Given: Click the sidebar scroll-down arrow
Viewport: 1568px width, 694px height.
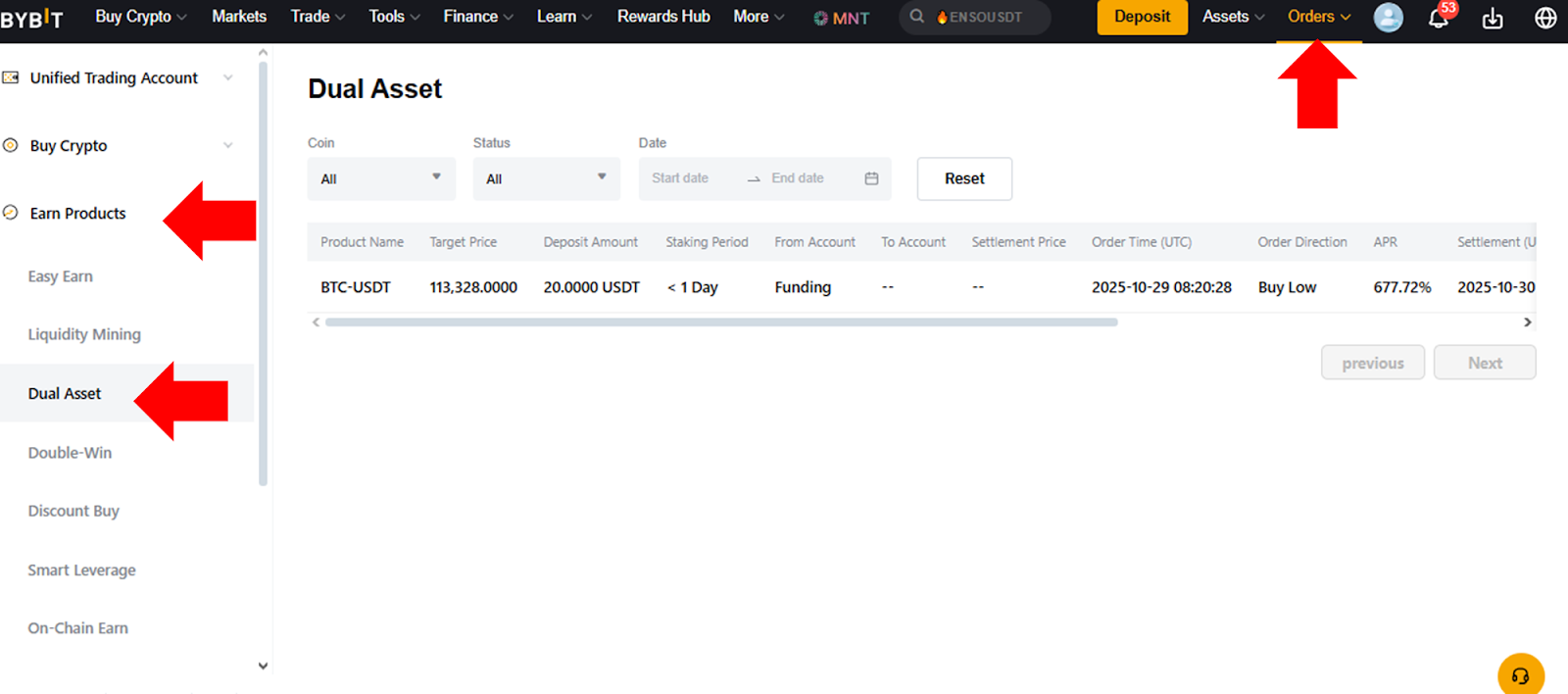Looking at the screenshot, I should (x=263, y=666).
